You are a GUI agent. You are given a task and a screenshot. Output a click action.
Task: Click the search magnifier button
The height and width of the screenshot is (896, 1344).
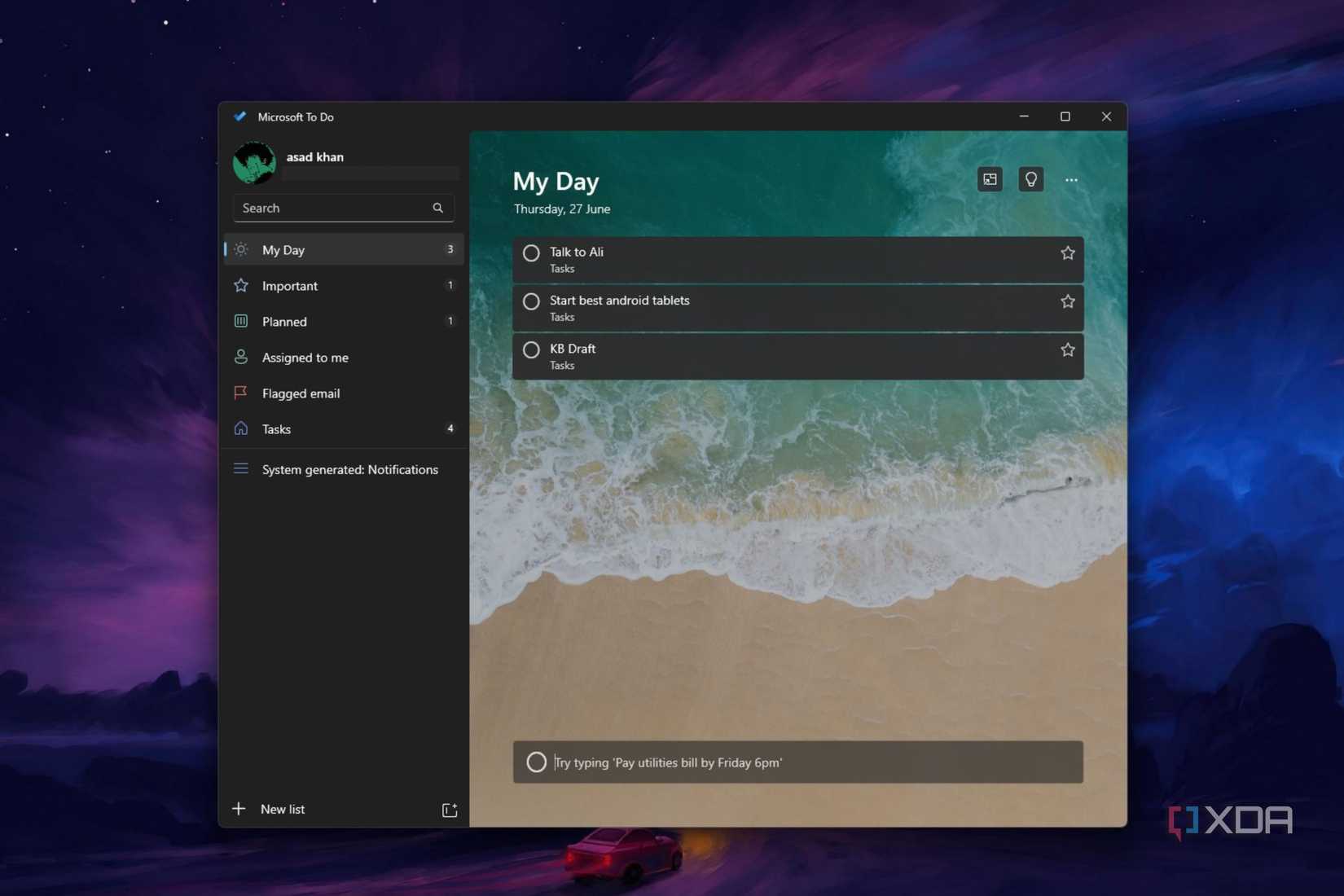pos(438,208)
